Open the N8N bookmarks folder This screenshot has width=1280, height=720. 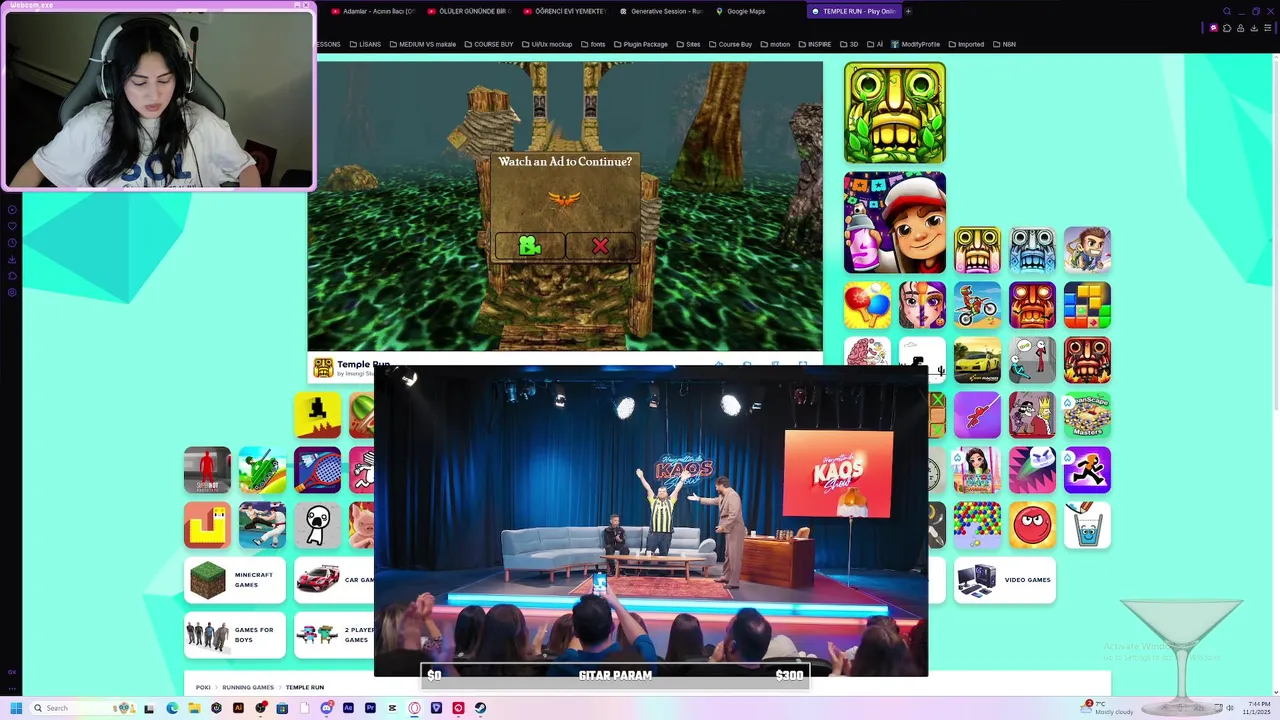coord(1004,44)
